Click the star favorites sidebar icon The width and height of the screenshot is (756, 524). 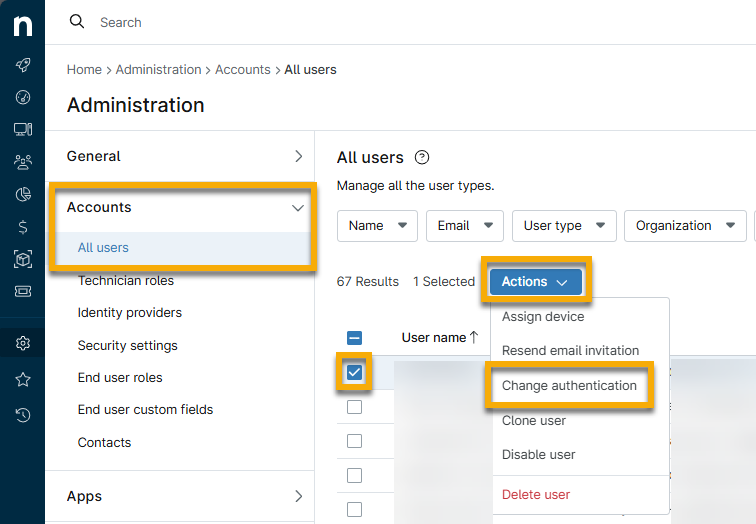(x=22, y=380)
